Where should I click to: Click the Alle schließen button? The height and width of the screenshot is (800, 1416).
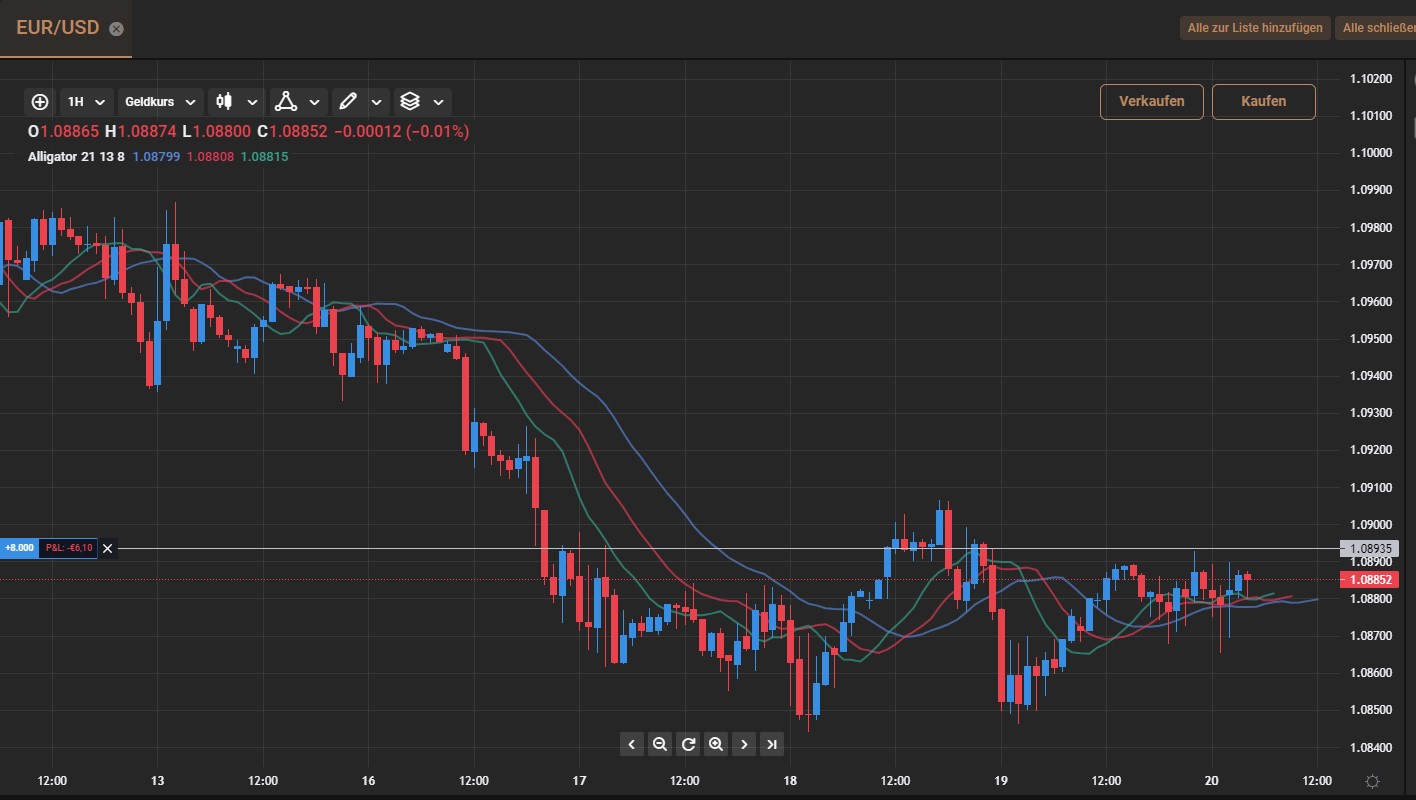click(1376, 28)
